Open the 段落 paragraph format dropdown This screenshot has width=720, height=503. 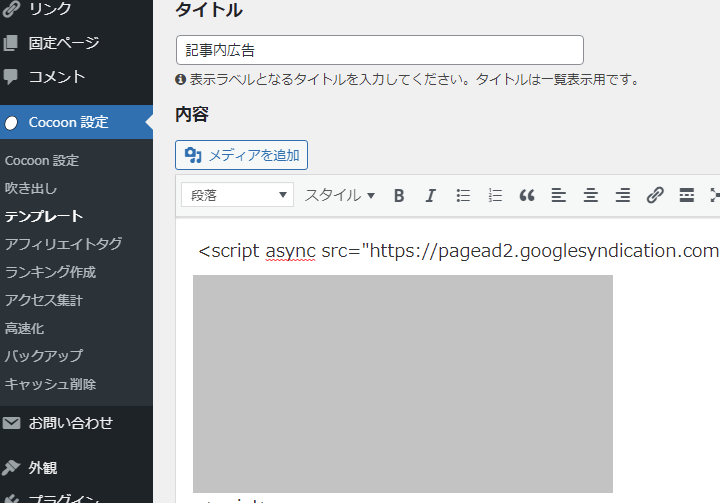(x=237, y=195)
